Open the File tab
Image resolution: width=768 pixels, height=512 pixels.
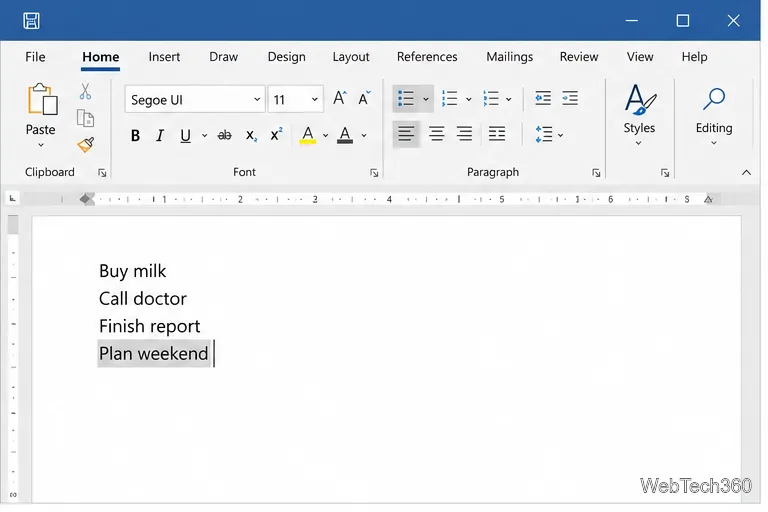coord(35,57)
